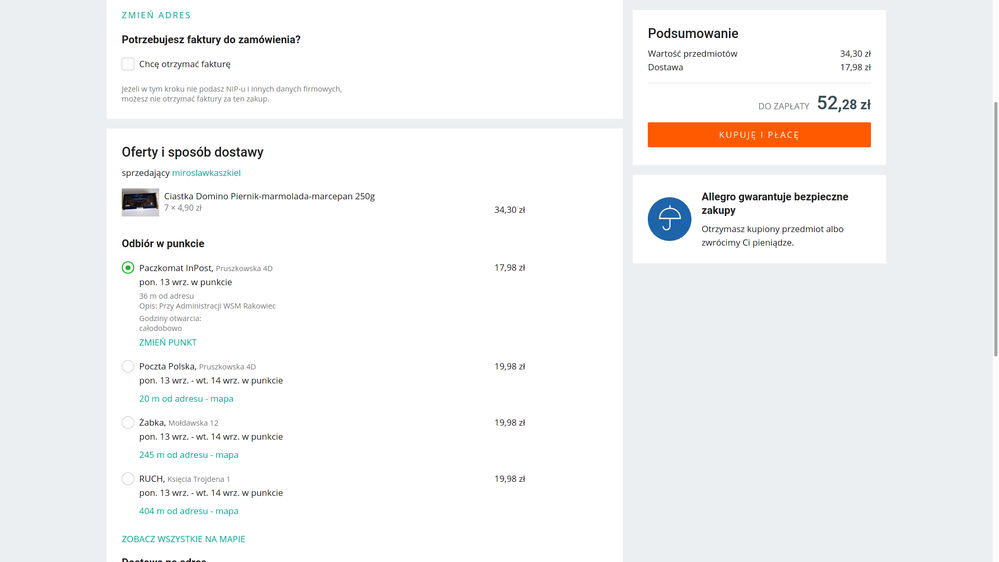The width and height of the screenshot is (999, 562).
Task: Click the 'Ciastka Domino Piernik-marmolada-marcepan 250g' title
Action: 269,196
